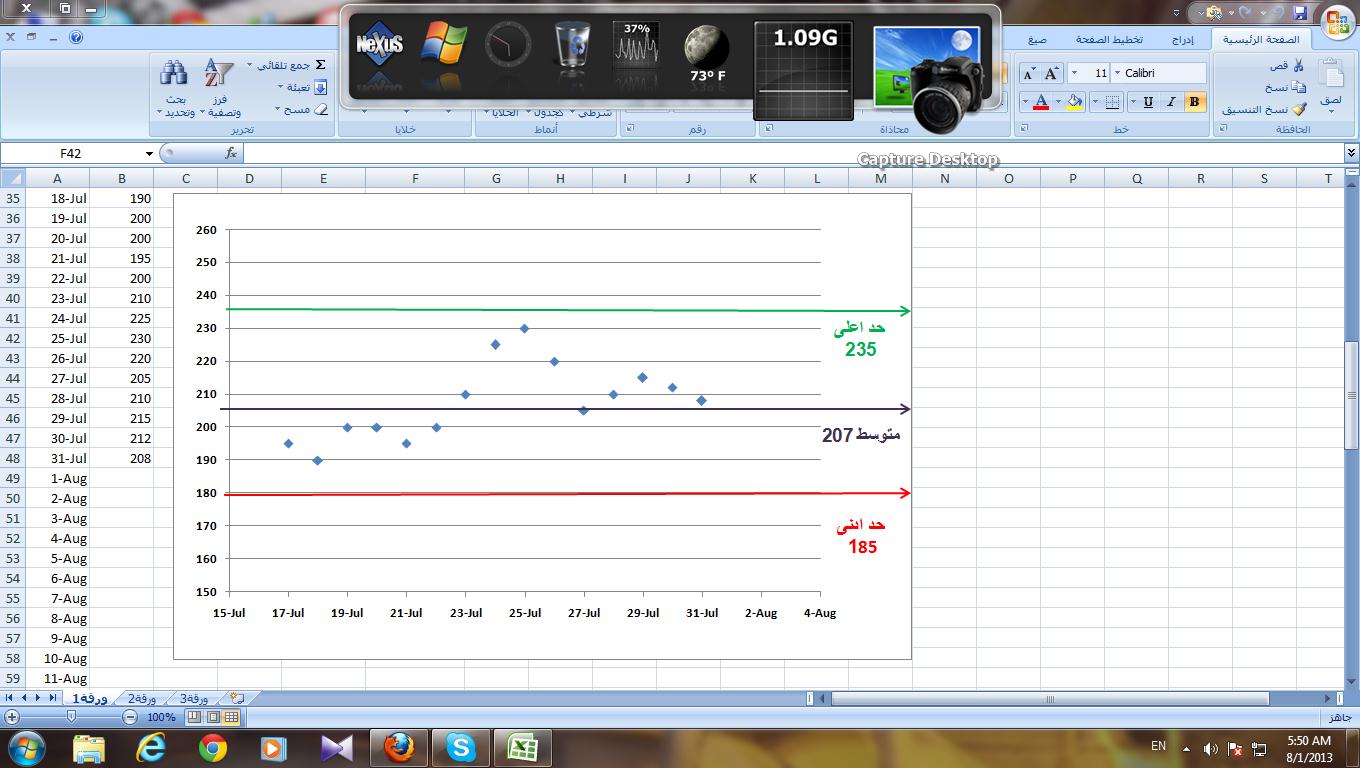Screen dimensions: 1360x768
Task: Click the Clear eraser icon
Action: pyautogui.click(x=320, y=109)
